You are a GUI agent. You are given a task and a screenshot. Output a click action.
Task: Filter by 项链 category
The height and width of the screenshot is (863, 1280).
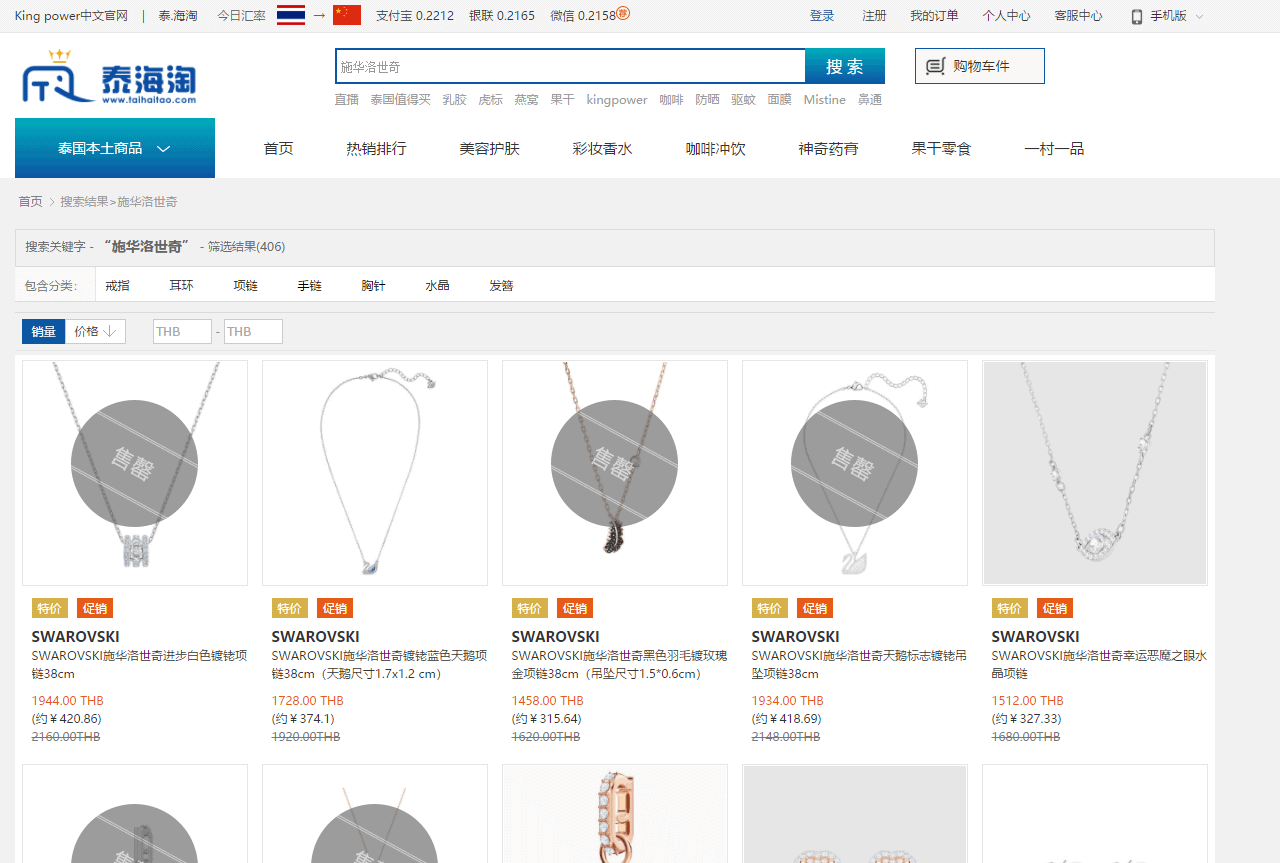tap(245, 285)
